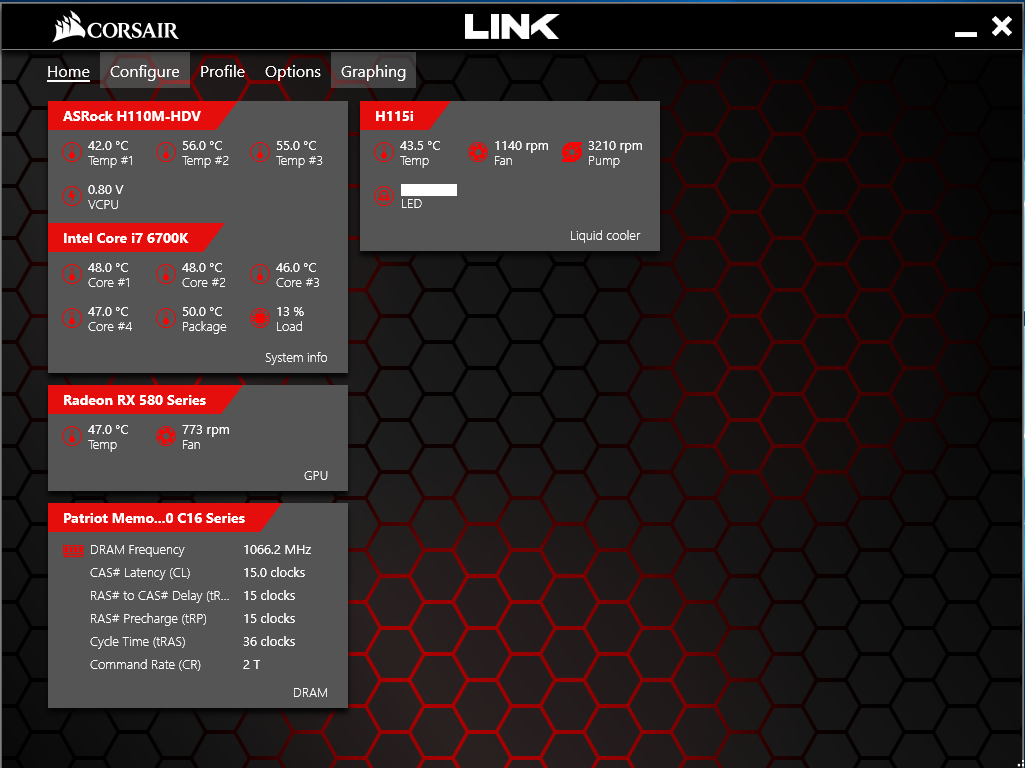Click the 3210 rpm Pump reading
The width and height of the screenshot is (1026, 768).
click(x=615, y=146)
